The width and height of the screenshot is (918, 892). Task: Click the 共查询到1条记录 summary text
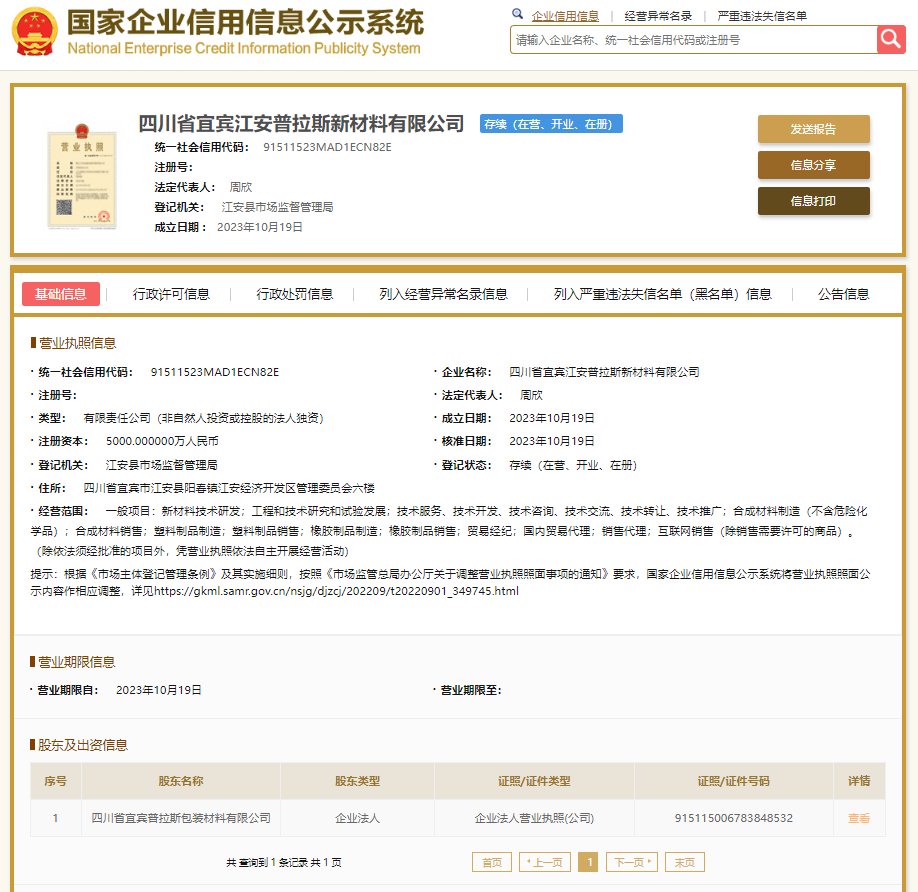tap(284, 862)
